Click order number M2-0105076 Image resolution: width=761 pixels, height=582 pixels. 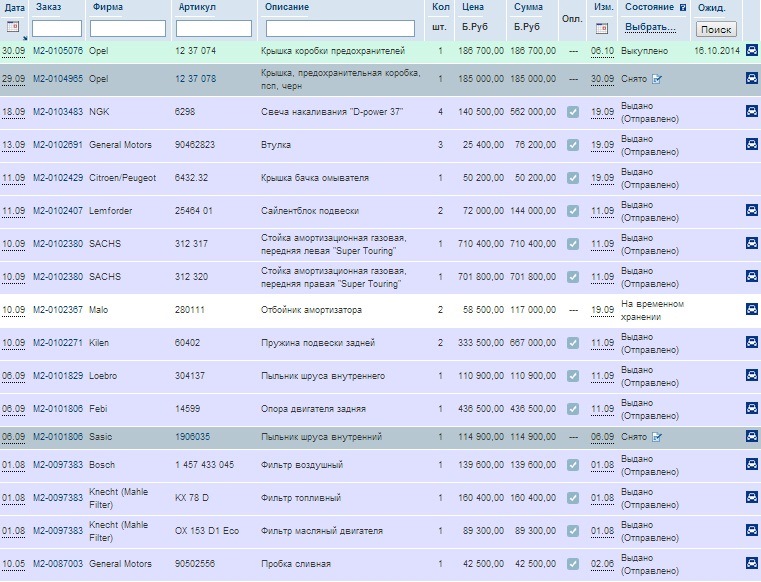point(58,51)
